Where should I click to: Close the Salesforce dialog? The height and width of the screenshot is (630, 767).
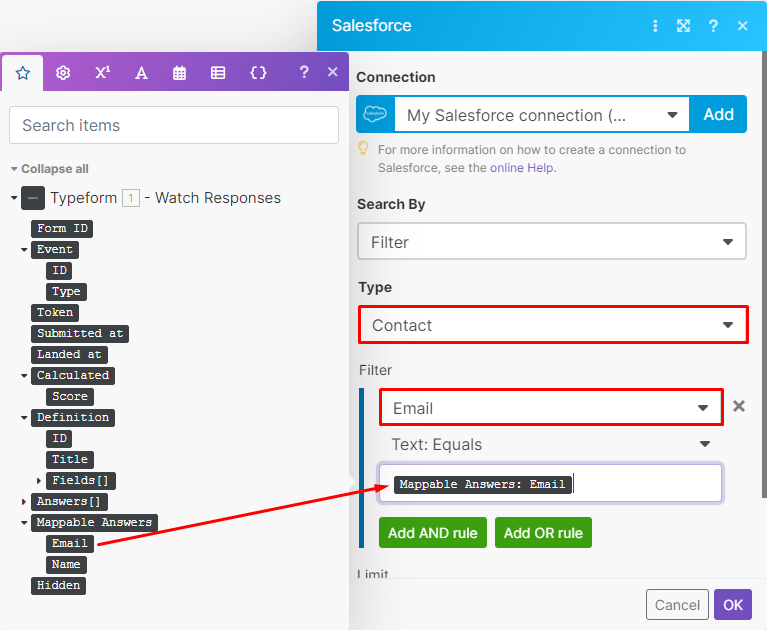tap(743, 26)
